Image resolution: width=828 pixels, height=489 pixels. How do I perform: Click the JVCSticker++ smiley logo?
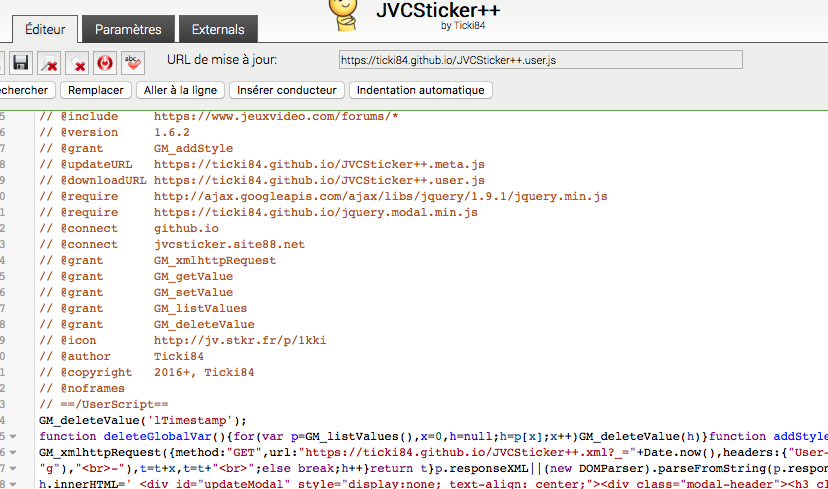point(344,15)
